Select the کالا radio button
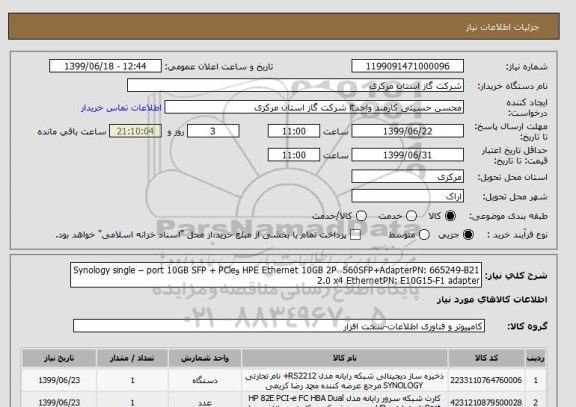This screenshot has height=407, width=576. (450, 216)
